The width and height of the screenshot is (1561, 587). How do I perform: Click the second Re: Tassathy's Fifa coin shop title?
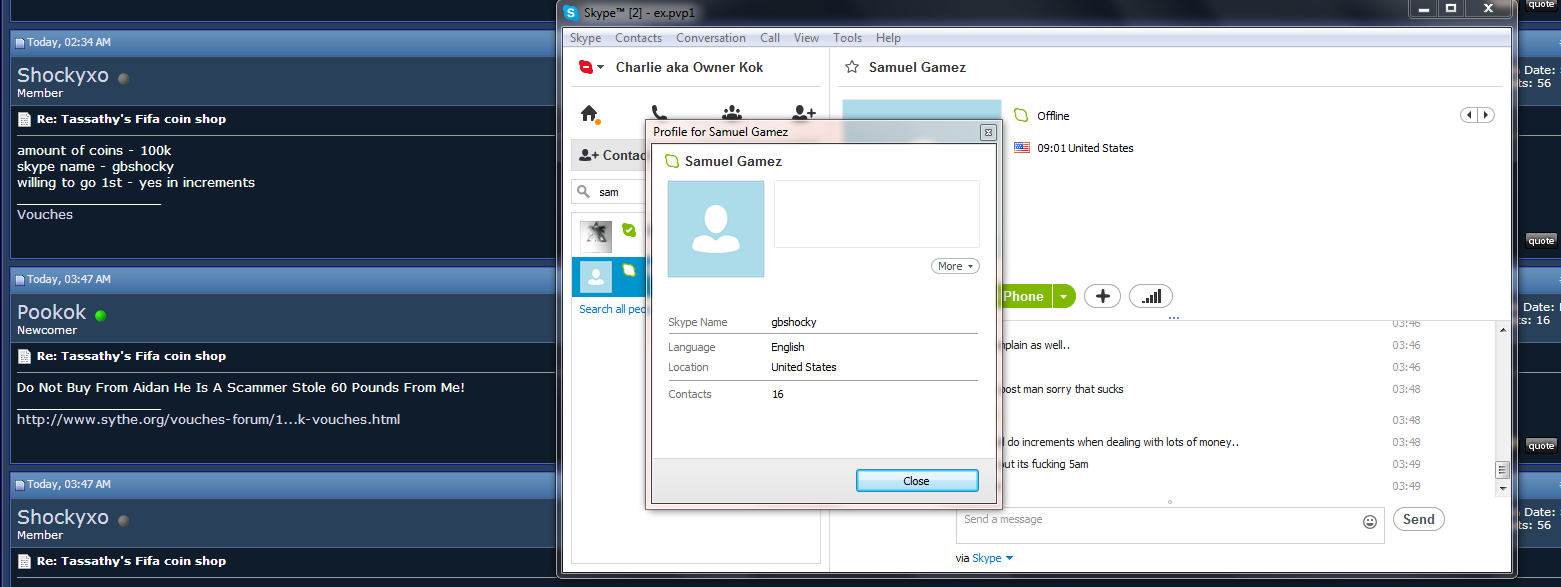click(x=131, y=356)
